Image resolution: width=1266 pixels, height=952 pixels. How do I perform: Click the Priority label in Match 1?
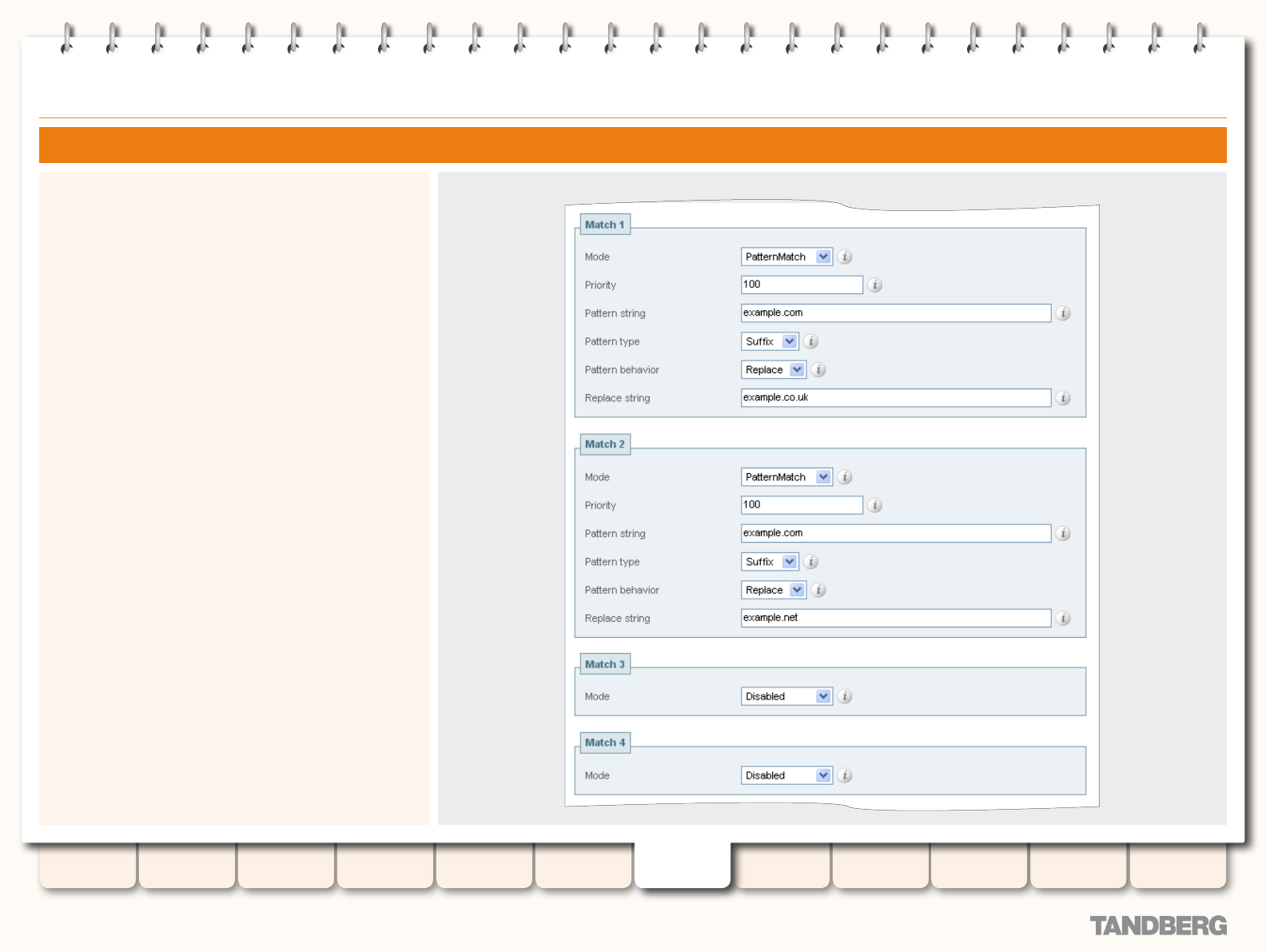(600, 285)
